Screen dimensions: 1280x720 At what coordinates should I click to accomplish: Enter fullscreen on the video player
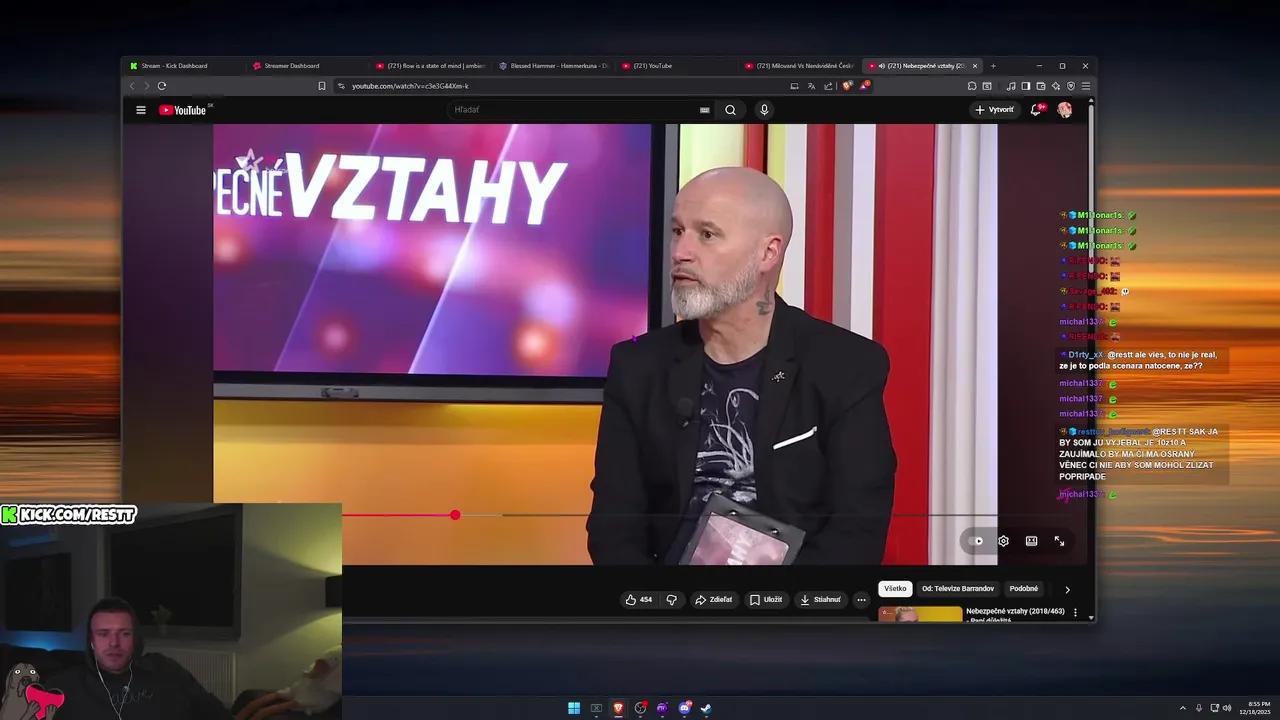[1059, 540]
